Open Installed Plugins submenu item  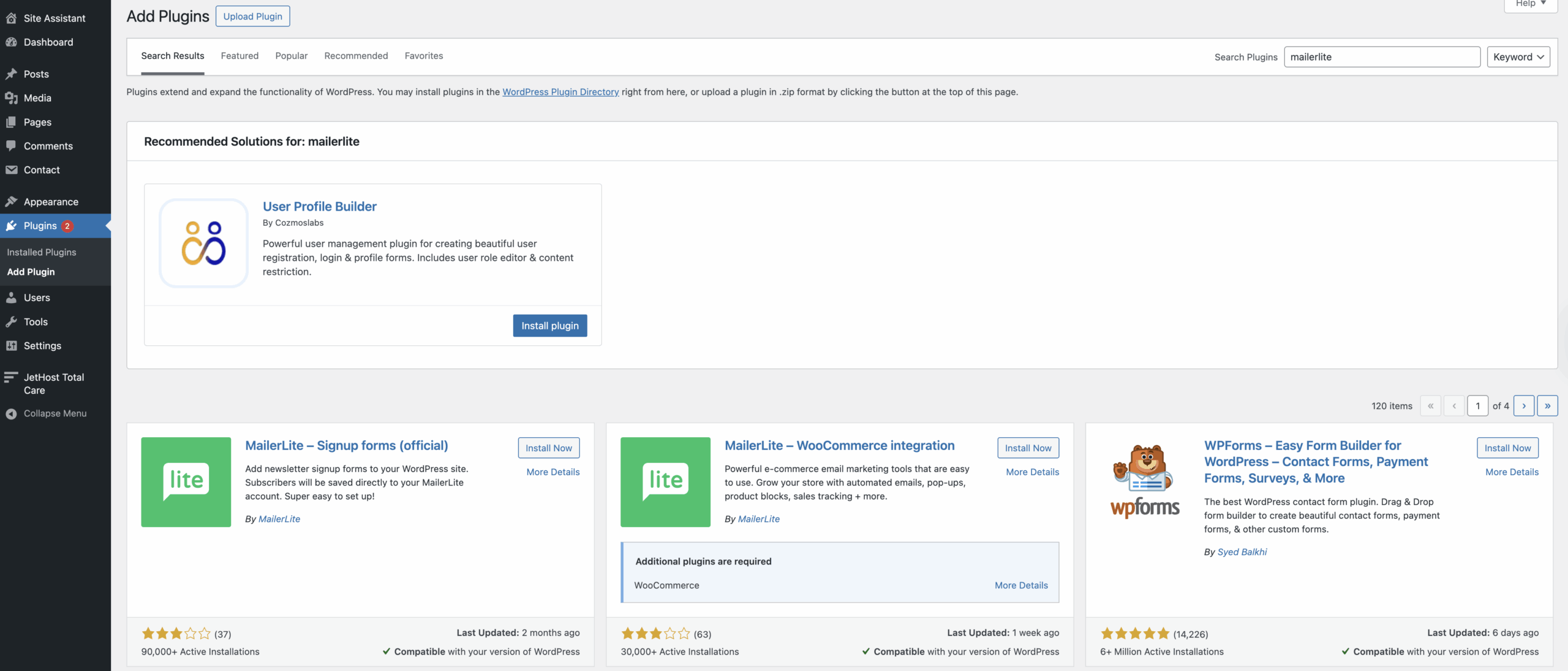(42, 252)
